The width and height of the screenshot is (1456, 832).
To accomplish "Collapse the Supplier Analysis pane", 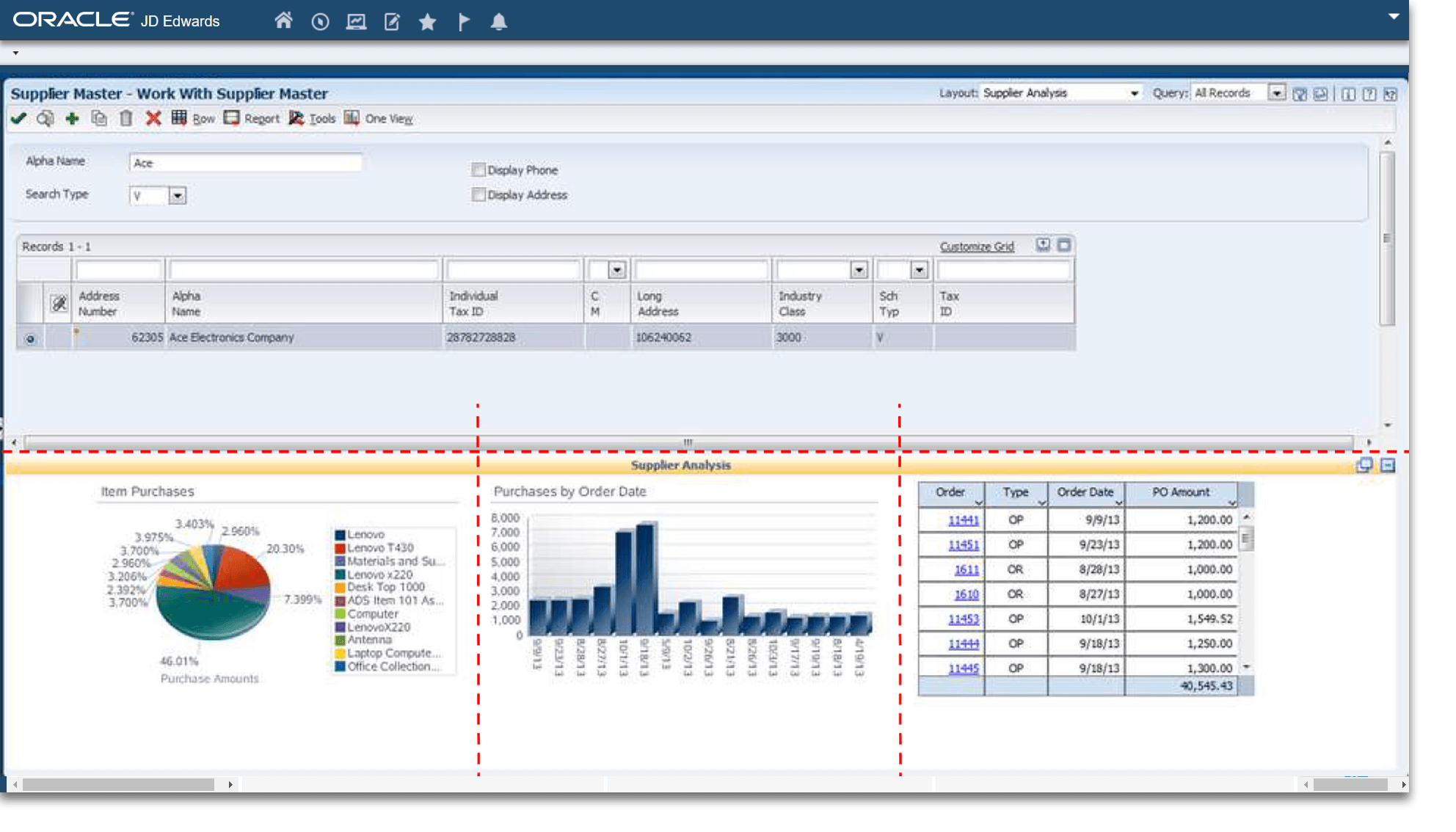I will [1388, 465].
